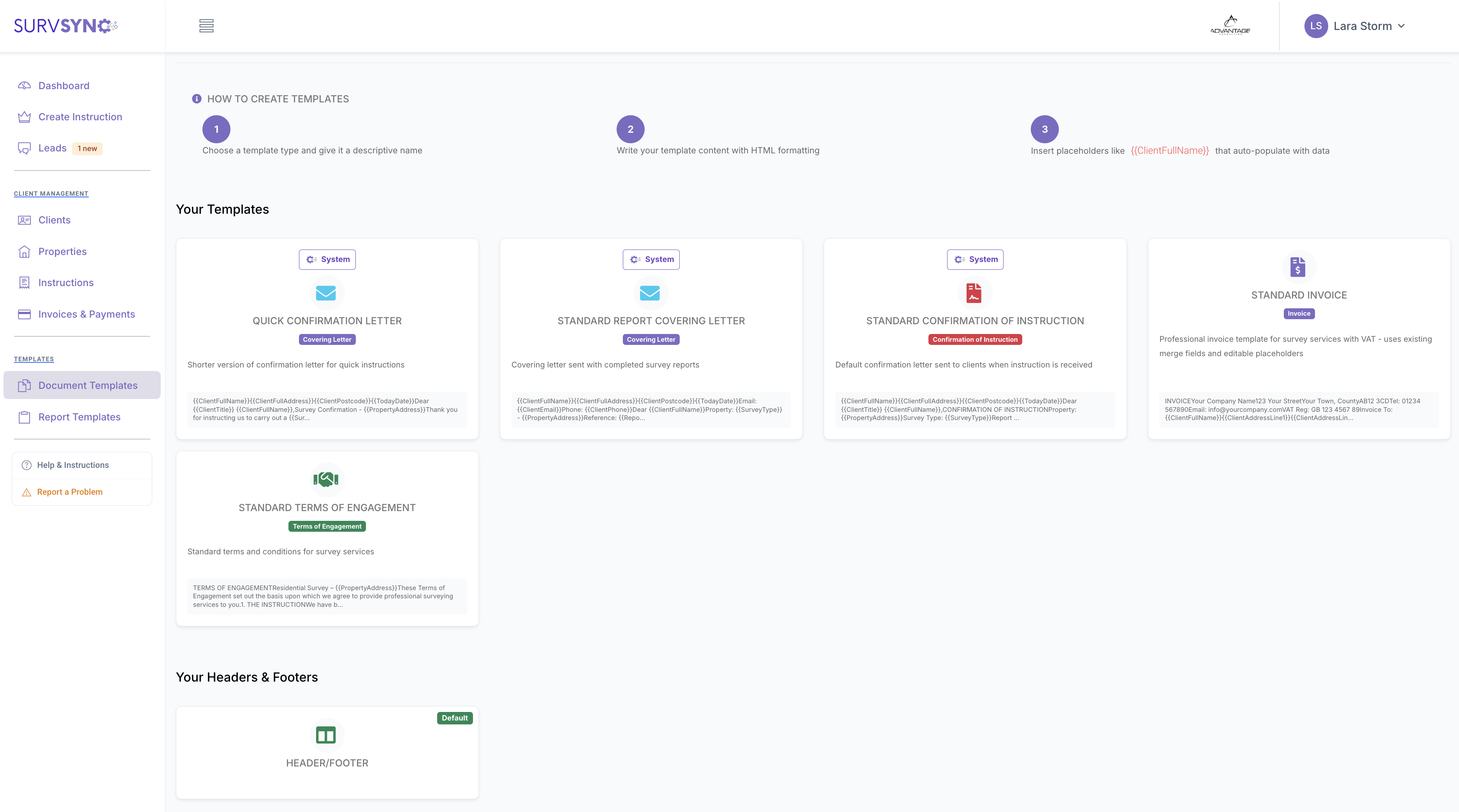Click the green Terms of Engagement tag
The height and width of the screenshot is (812, 1459).
point(327,527)
